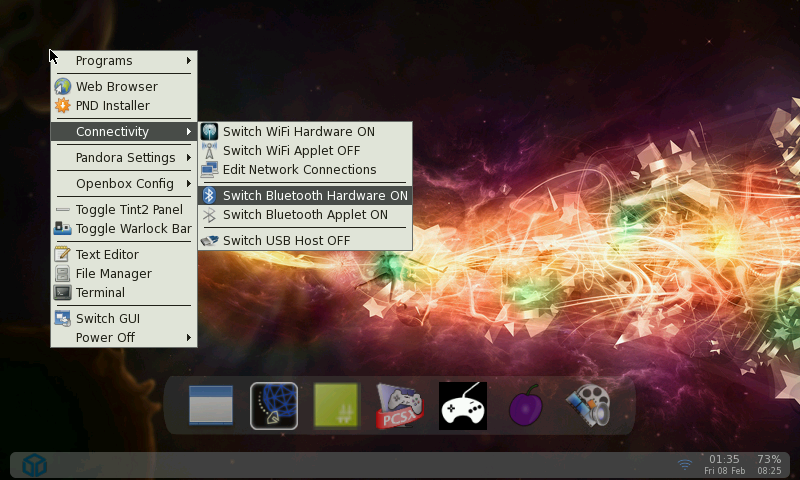800x480 pixels.
Task: Expand the Programs submenu arrow
Action: pyautogui.click(x=189, y=61)
